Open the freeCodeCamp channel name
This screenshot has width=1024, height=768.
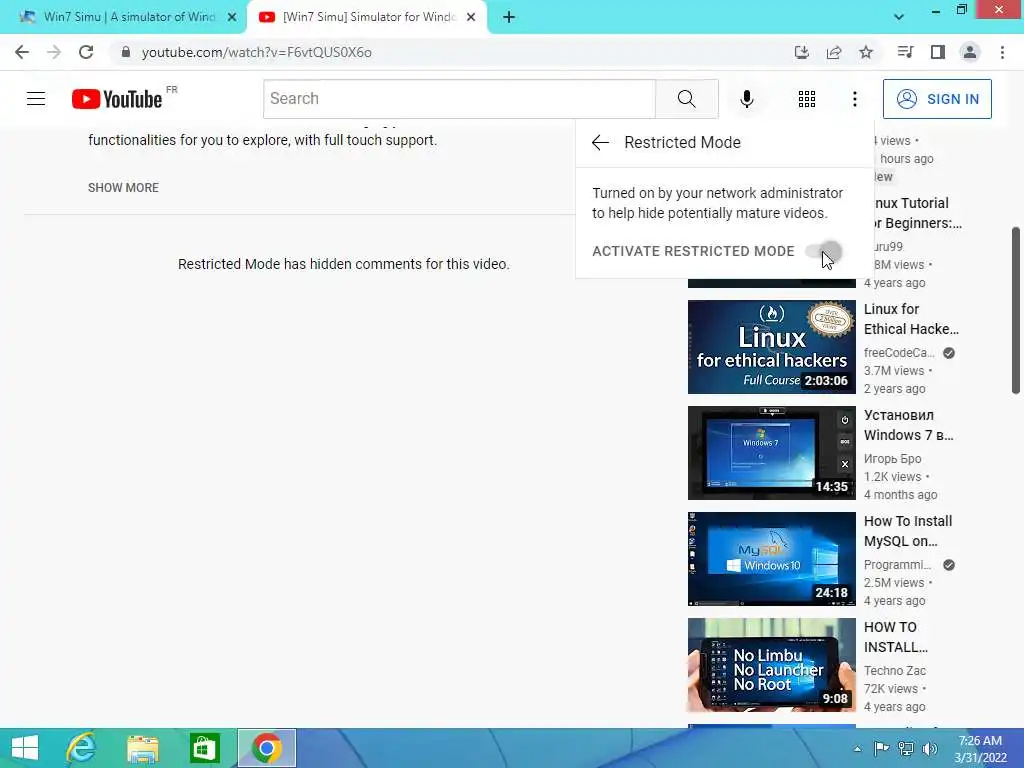pyautogui.click(x=899, y=353)
